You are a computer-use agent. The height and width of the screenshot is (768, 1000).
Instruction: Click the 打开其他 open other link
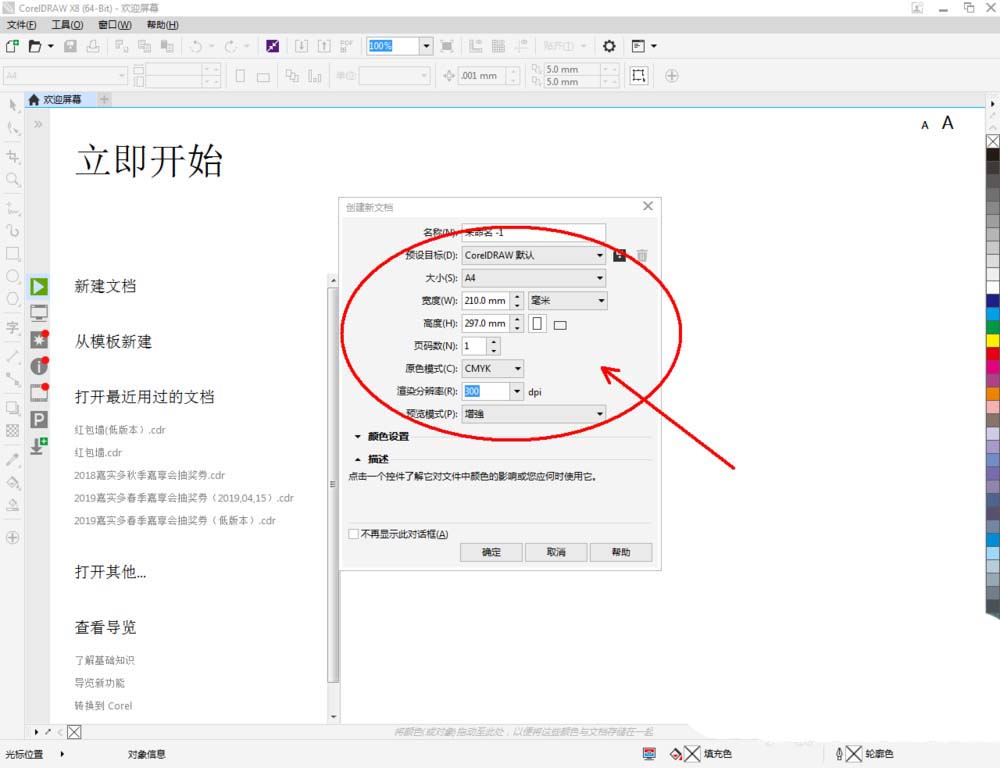coord(110,572)
